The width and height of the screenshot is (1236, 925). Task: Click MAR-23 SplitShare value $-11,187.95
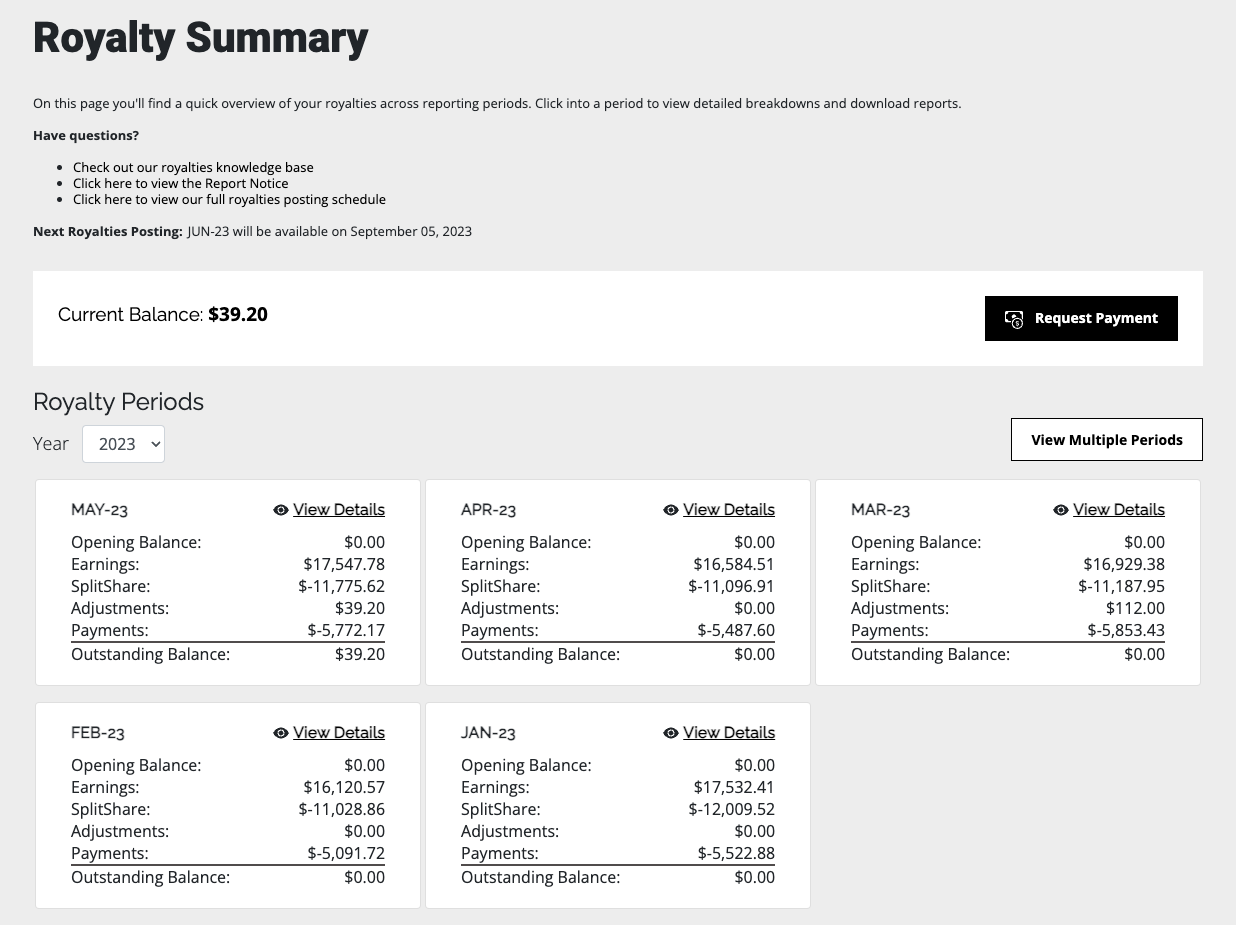[x=1121, y=587]
